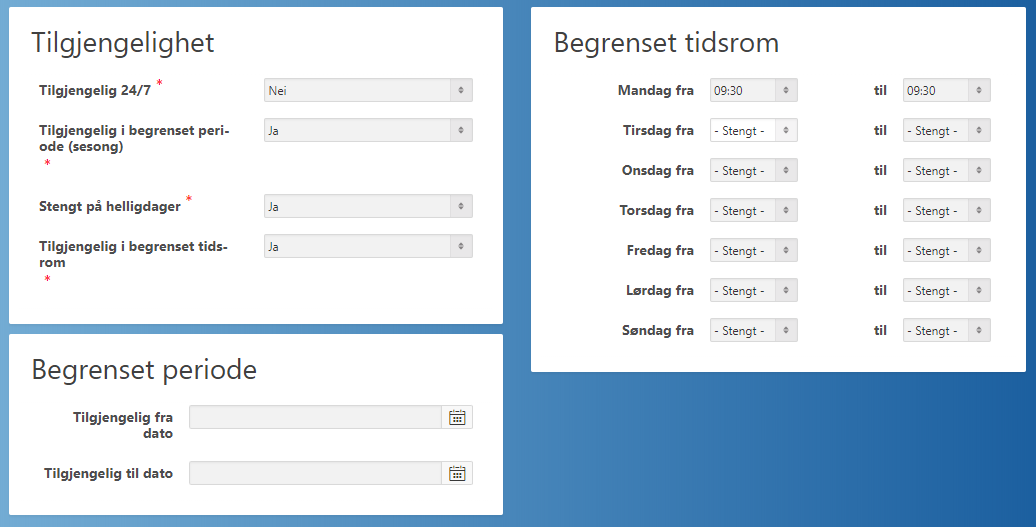Open Søndag til time dropdown
The width and height of the screenshot is (1036, 527).
947,330
